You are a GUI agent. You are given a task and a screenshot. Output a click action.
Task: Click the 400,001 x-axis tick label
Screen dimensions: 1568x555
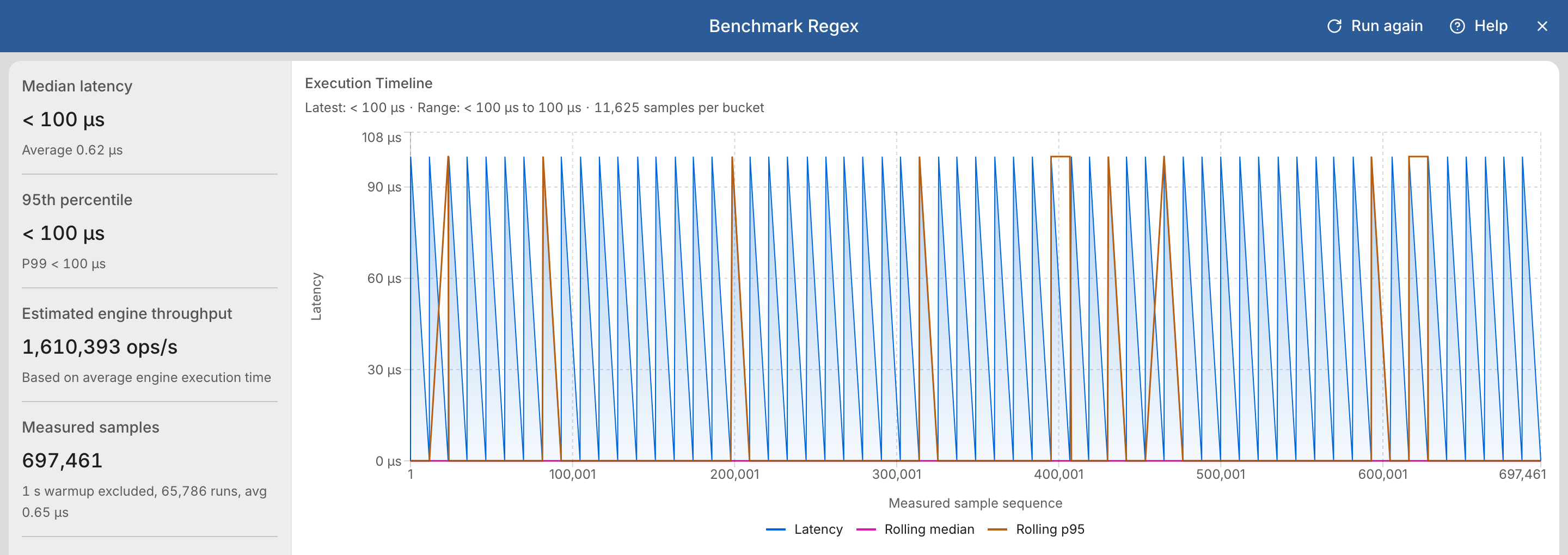pos(1058,474)
